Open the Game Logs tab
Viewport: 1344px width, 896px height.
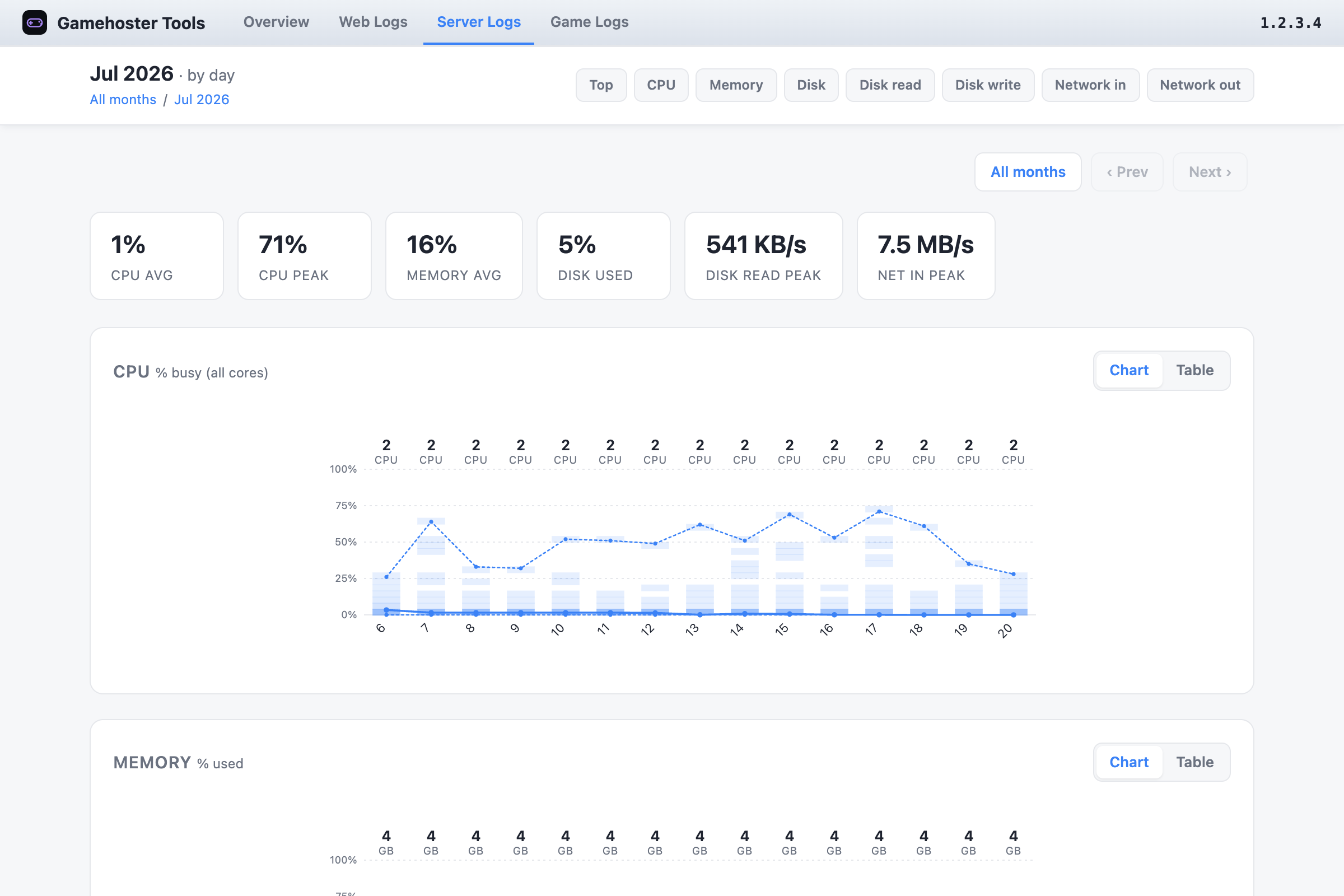(x=589, y=22)
